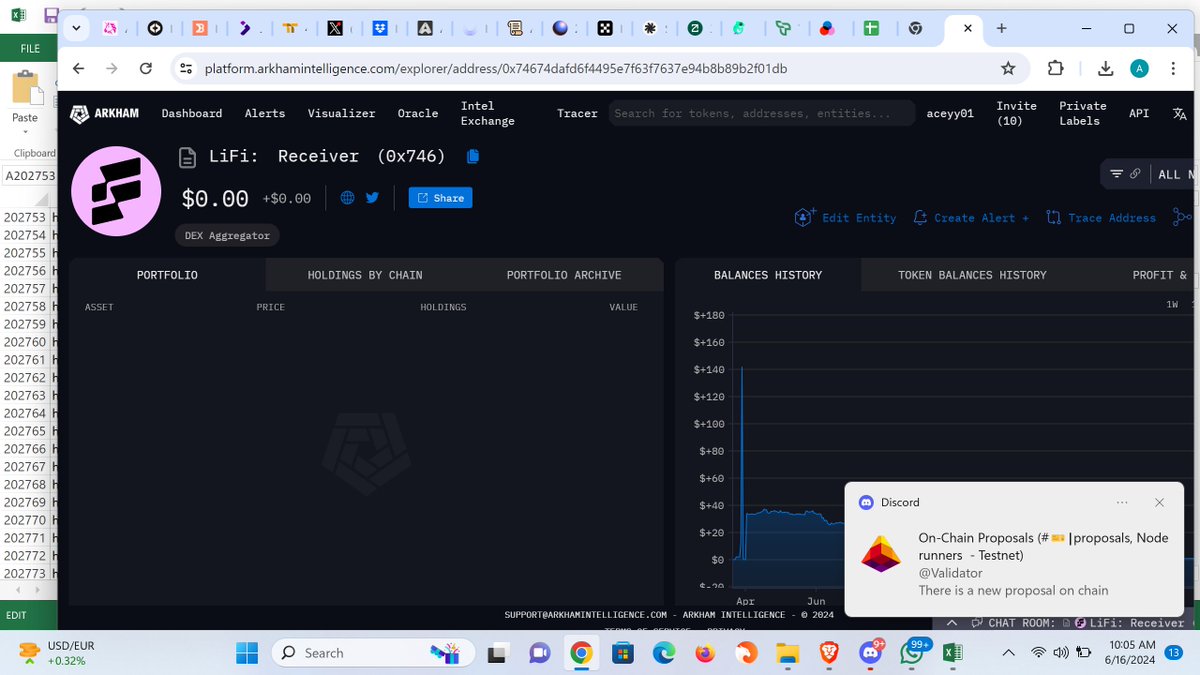Switch to the X (Twitter) browser tab
The image size is (1200, 675).
point(335,29)
